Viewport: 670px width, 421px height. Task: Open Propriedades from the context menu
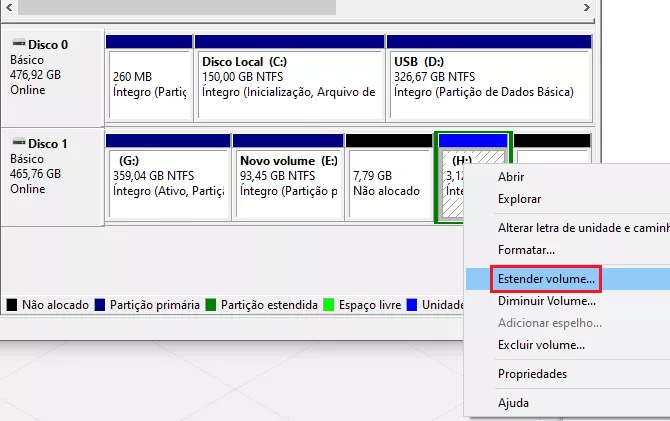(x=532, y=374)
